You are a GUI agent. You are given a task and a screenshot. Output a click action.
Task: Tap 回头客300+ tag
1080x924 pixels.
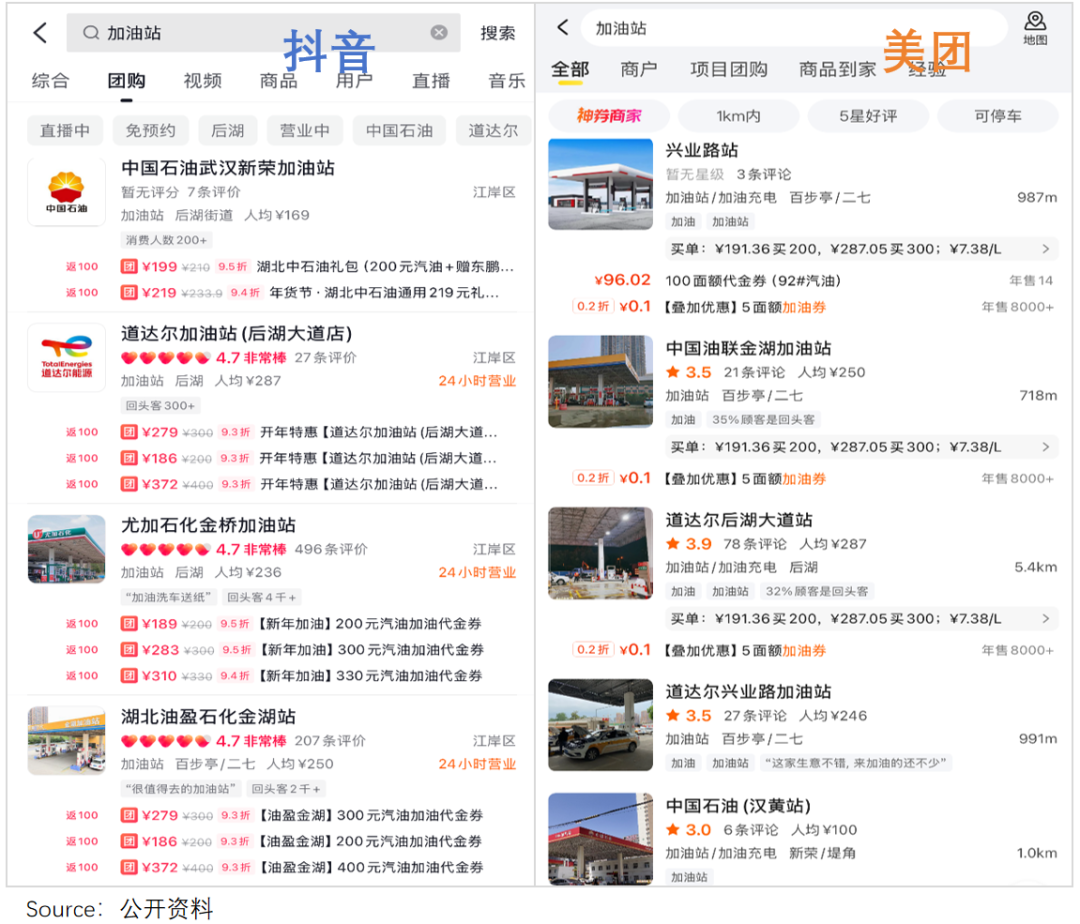pyautogui.click(x=160, y=406)
